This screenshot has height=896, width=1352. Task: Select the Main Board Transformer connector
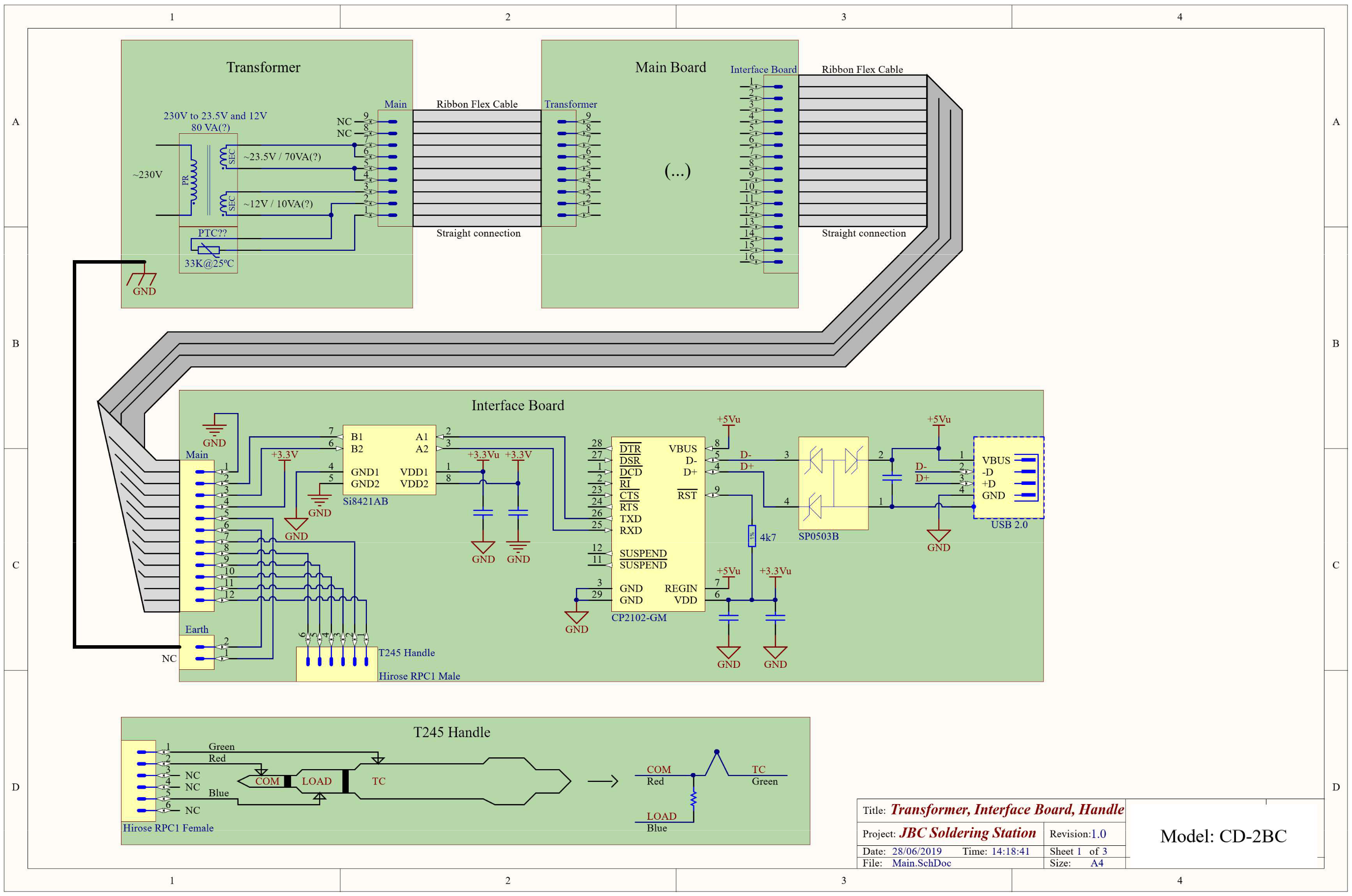coord(558,169)
